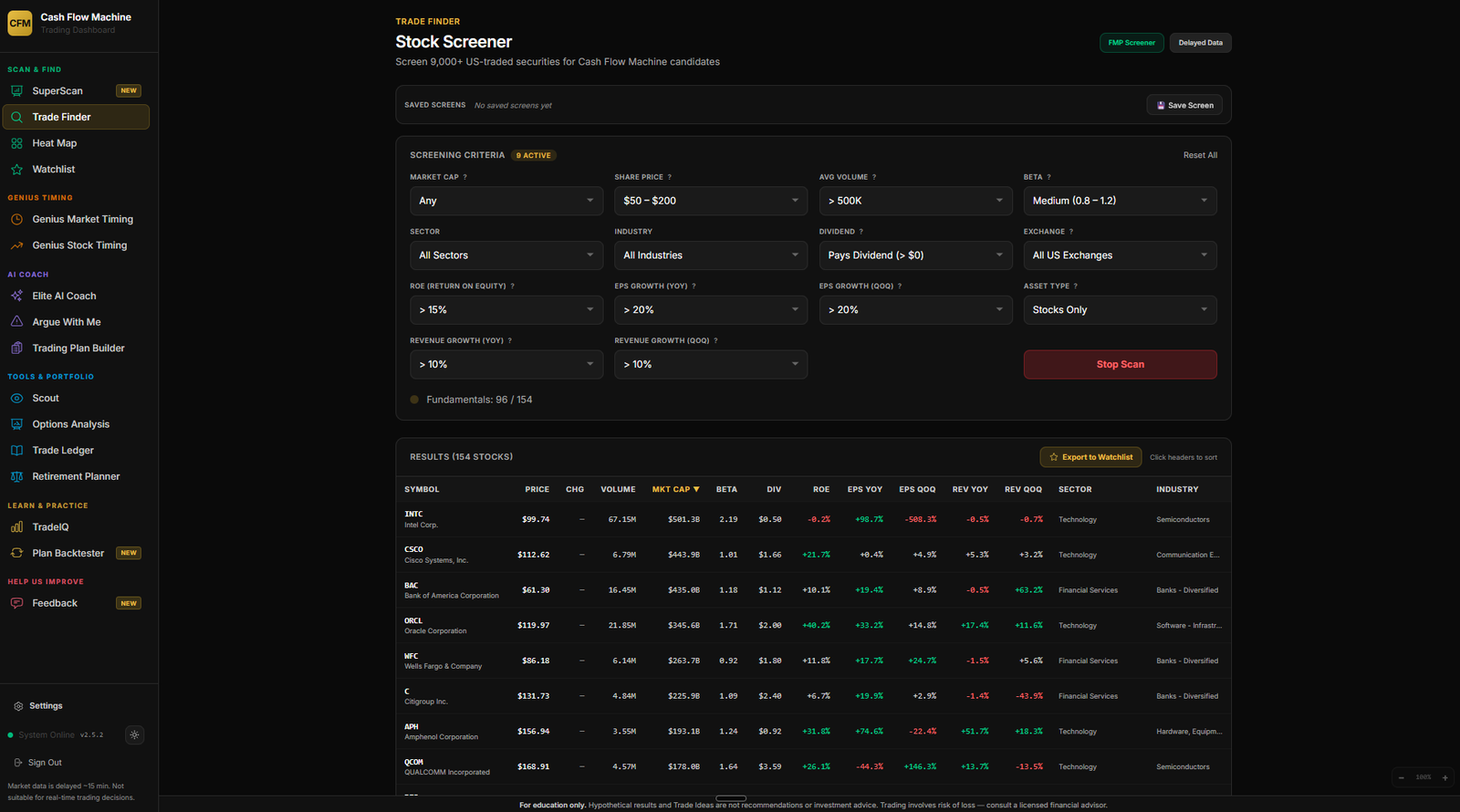The image size is (1460, 812).
Task: Click the Retirement Planner scales icon
Action: [x=16, y=476]
